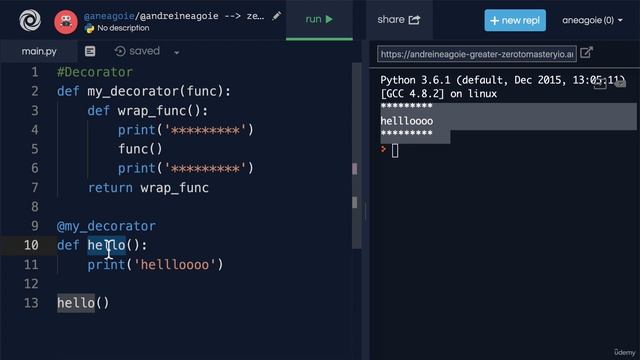Expand the dropdown arrow beside saved
The width and height of the screenshot is (640, 360).
coord(176,52)
